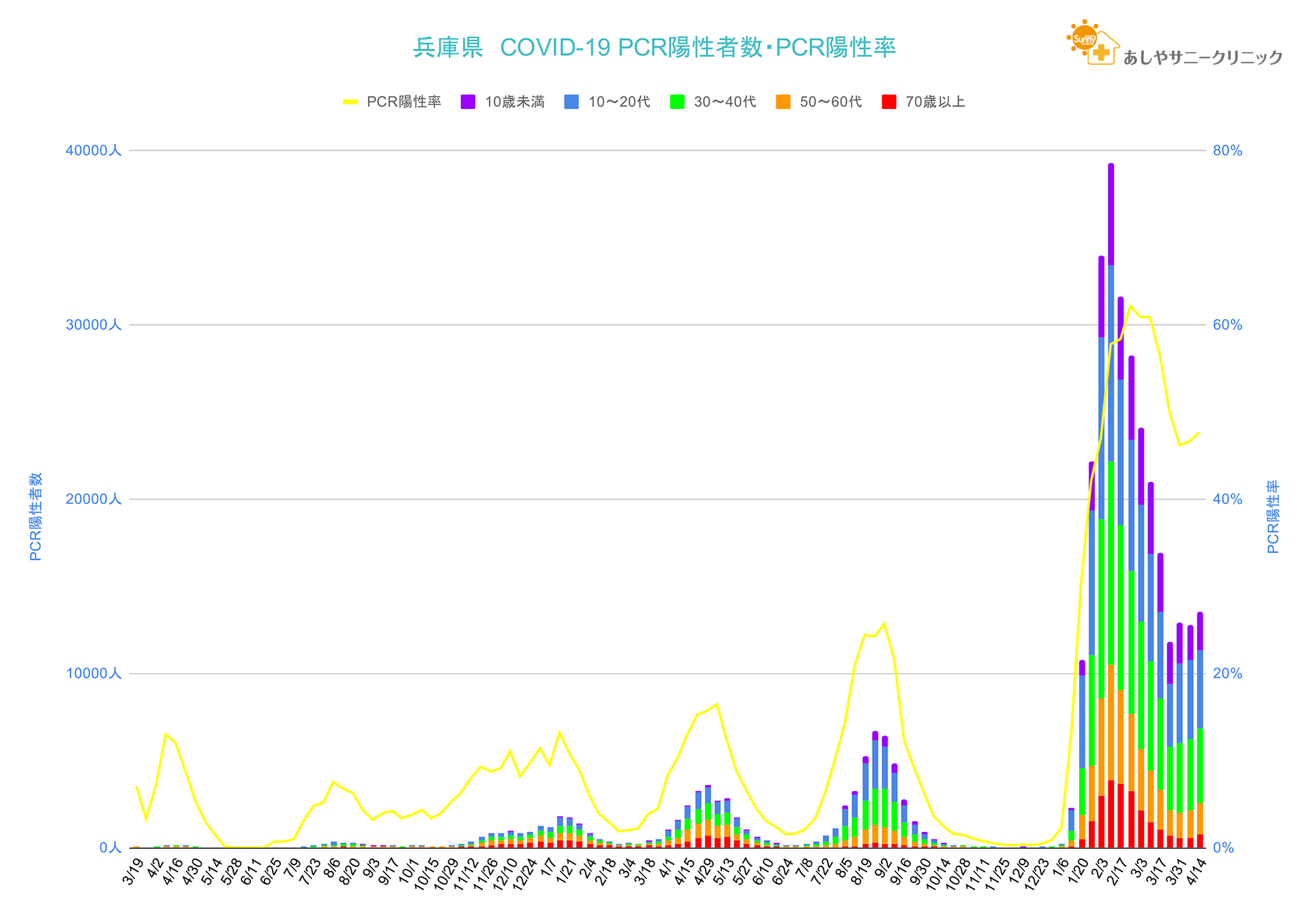Click the 20000人 left axis label

coord(93,499)
